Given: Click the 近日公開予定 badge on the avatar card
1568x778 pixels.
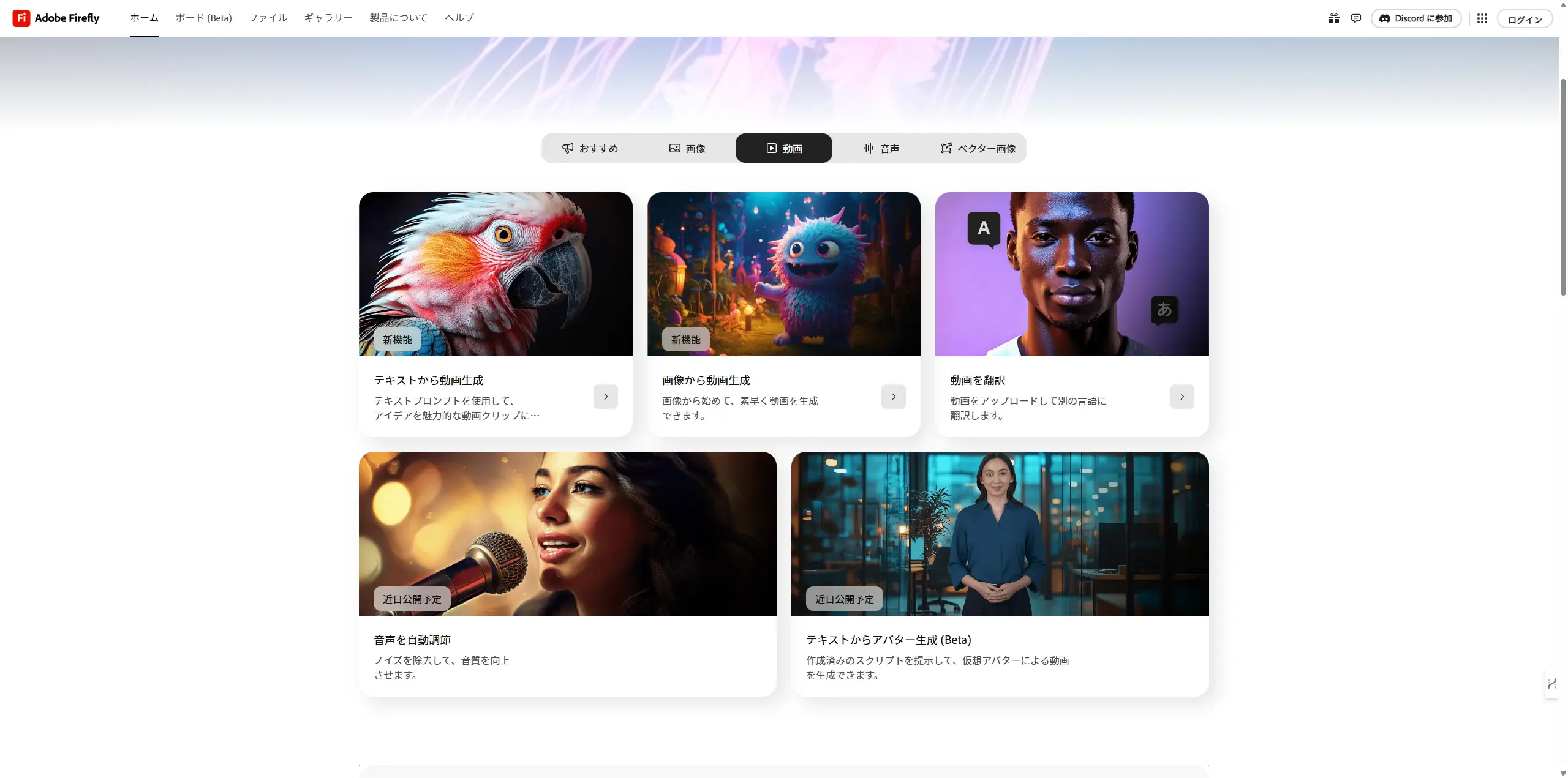Looking at the screenshot, I should 844,599.
